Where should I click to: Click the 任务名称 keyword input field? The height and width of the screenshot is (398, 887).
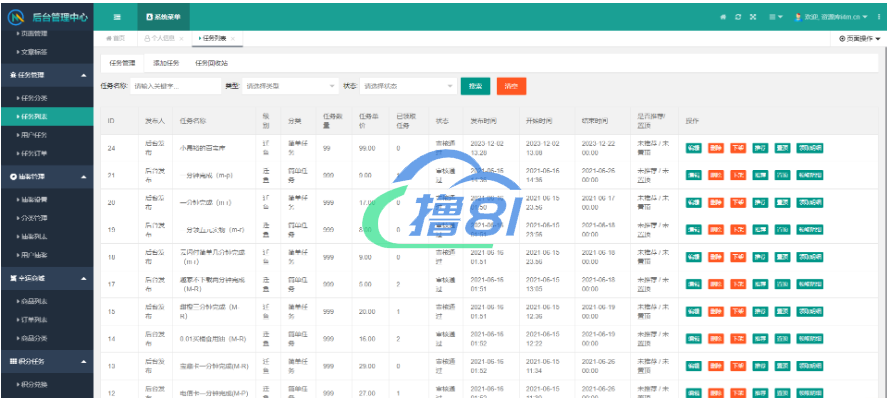(x=175, y=86)
